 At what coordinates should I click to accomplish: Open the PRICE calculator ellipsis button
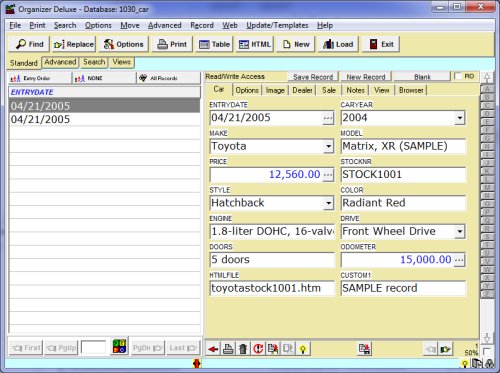tap(328, 175)
